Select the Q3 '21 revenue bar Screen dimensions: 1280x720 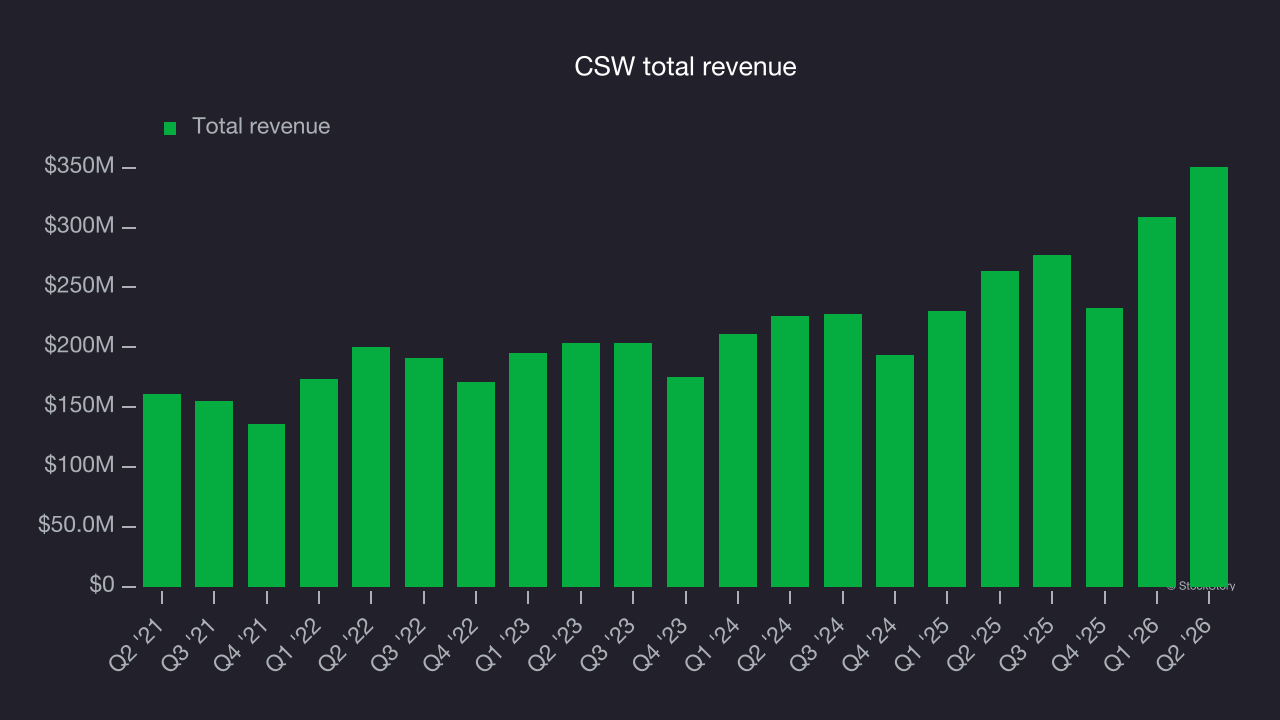coord(214,494)
